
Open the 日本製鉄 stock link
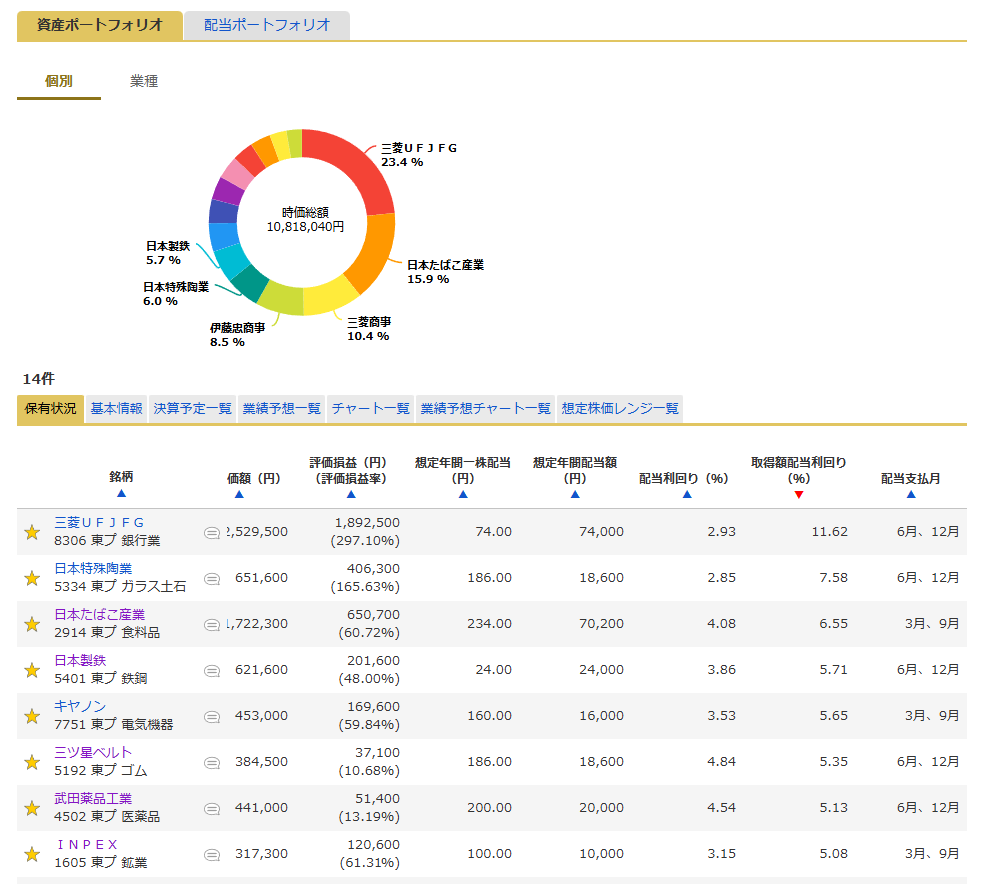point(80,660)
